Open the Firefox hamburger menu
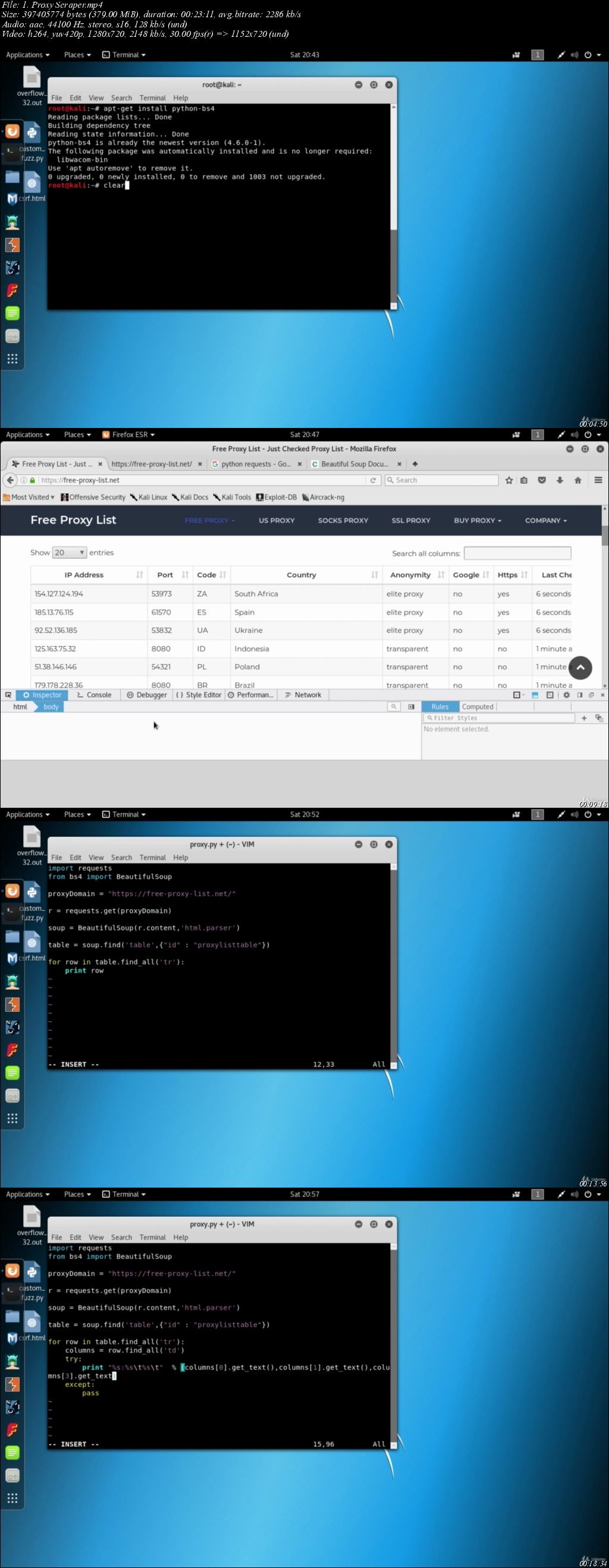This screenshot has width=609, height=1568. tap(598, 480)
